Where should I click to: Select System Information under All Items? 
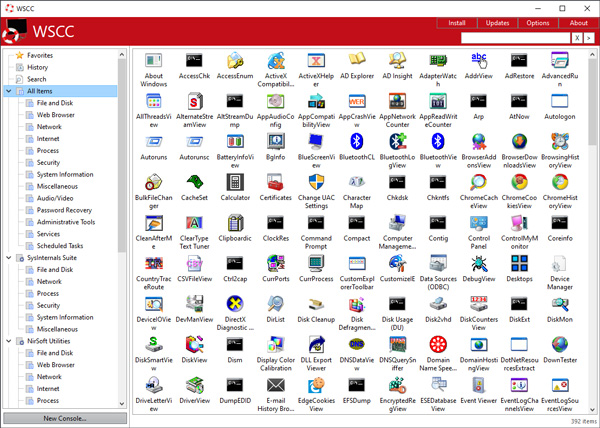65,174
